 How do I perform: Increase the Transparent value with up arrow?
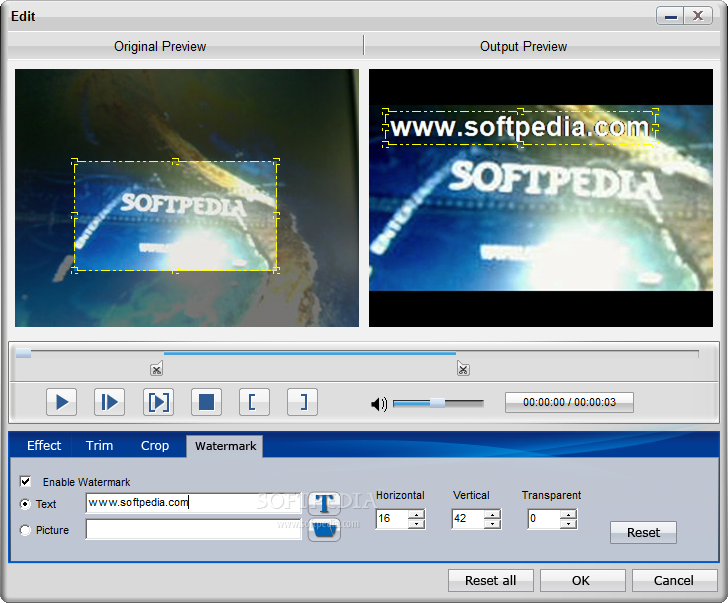click(568, 514)
